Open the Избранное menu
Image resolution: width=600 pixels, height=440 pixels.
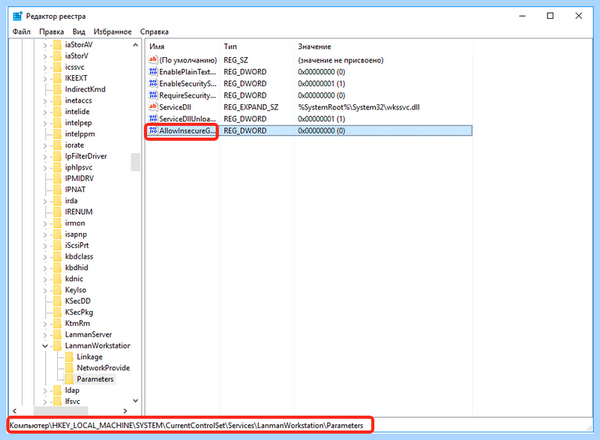pyautogui.click(x=112, y=32)
